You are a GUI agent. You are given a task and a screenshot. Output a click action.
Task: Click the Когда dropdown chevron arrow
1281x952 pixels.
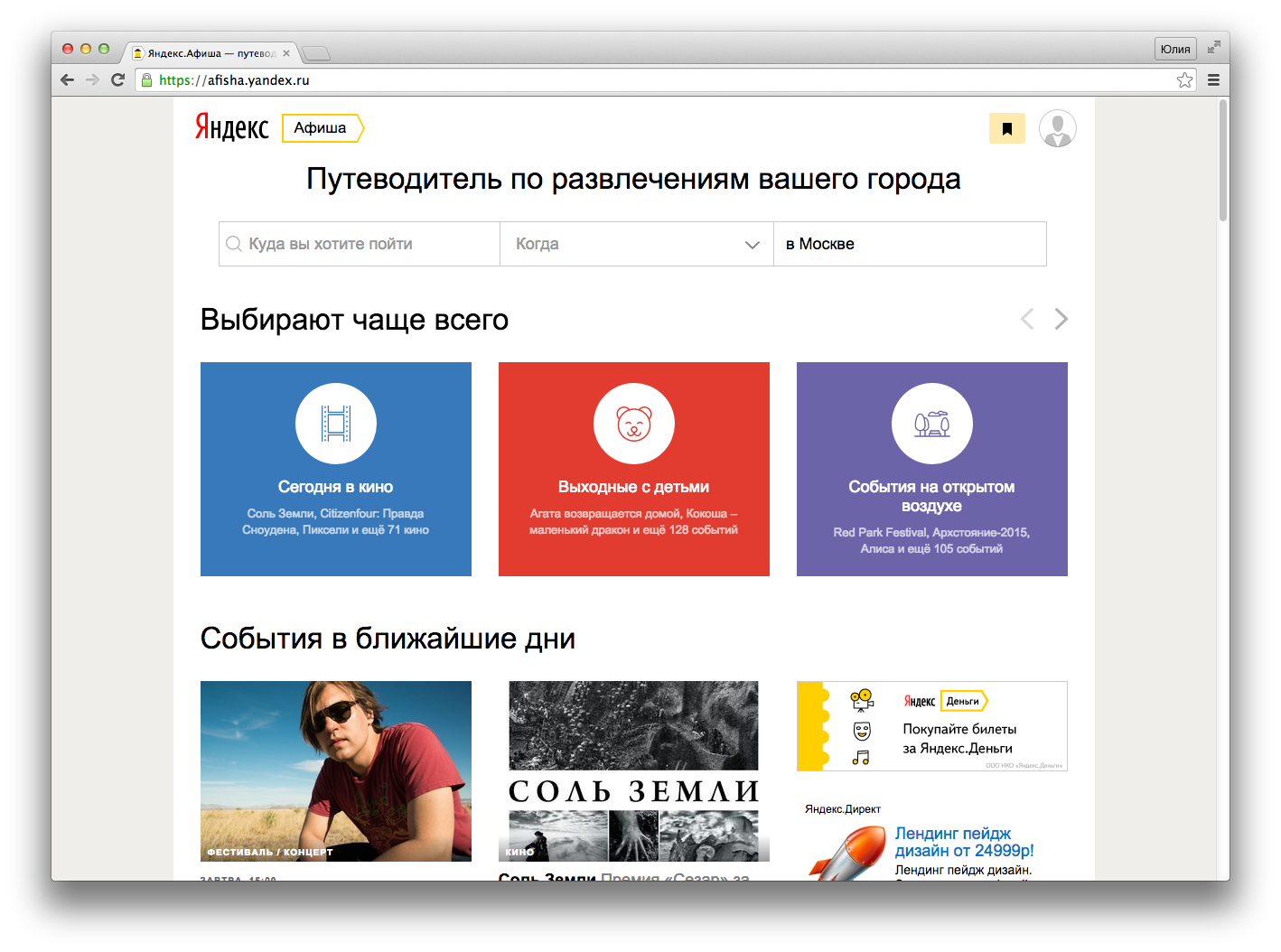pyautogui.click(x=752, y=245)
